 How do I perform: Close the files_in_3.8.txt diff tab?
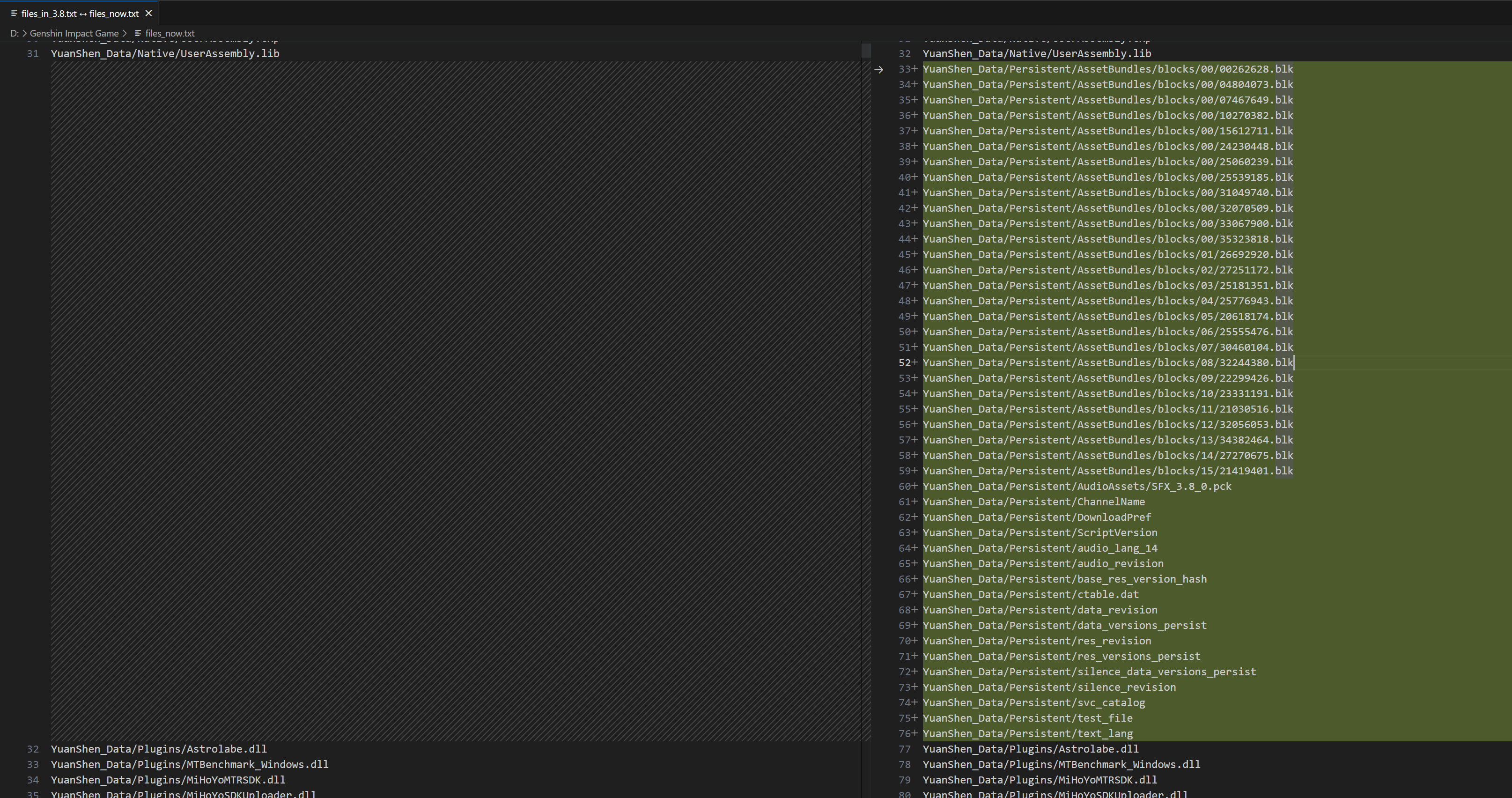coord(148,13)
